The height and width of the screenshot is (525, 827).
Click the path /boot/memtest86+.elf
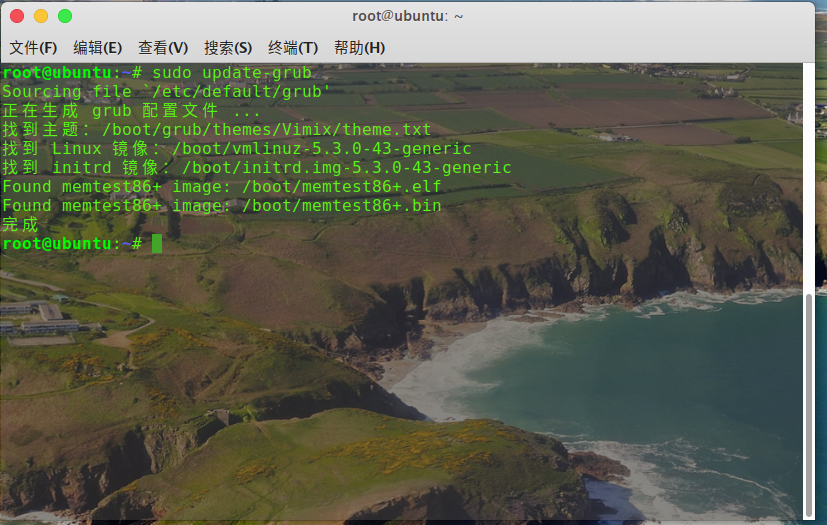click(x=341, y=187)
